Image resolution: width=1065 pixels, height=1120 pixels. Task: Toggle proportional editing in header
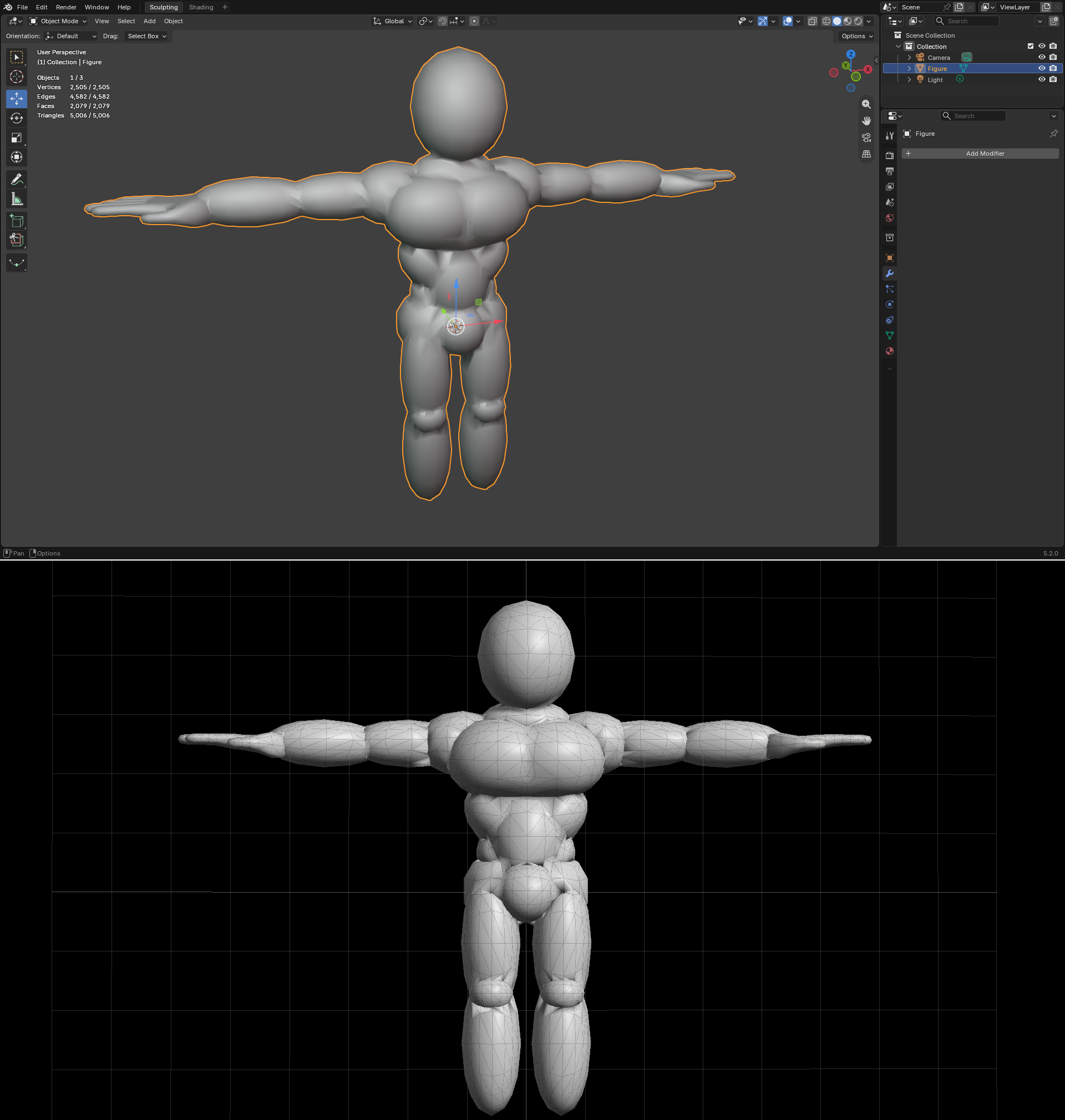click(x=474, y=21)
